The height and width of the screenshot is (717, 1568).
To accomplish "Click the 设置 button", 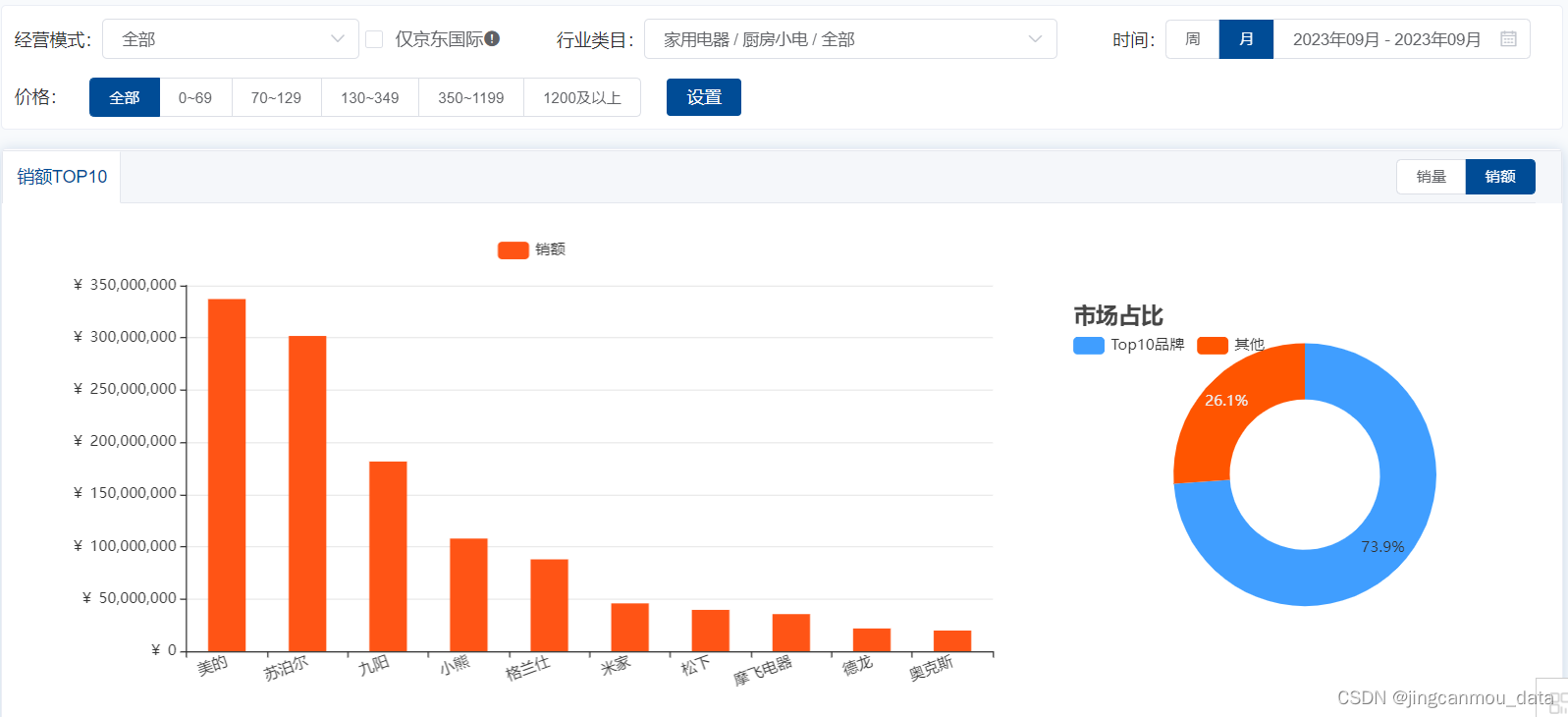I will point(704,97).
